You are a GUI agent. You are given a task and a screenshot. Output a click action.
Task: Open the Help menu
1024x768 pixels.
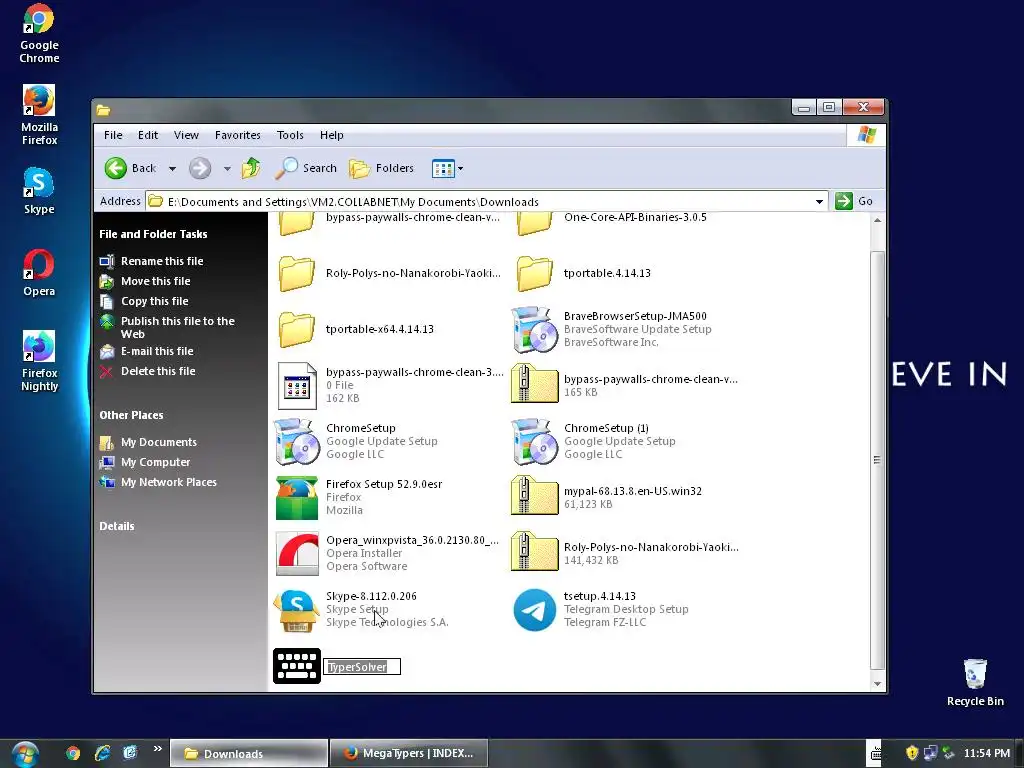tap(332, 135)
